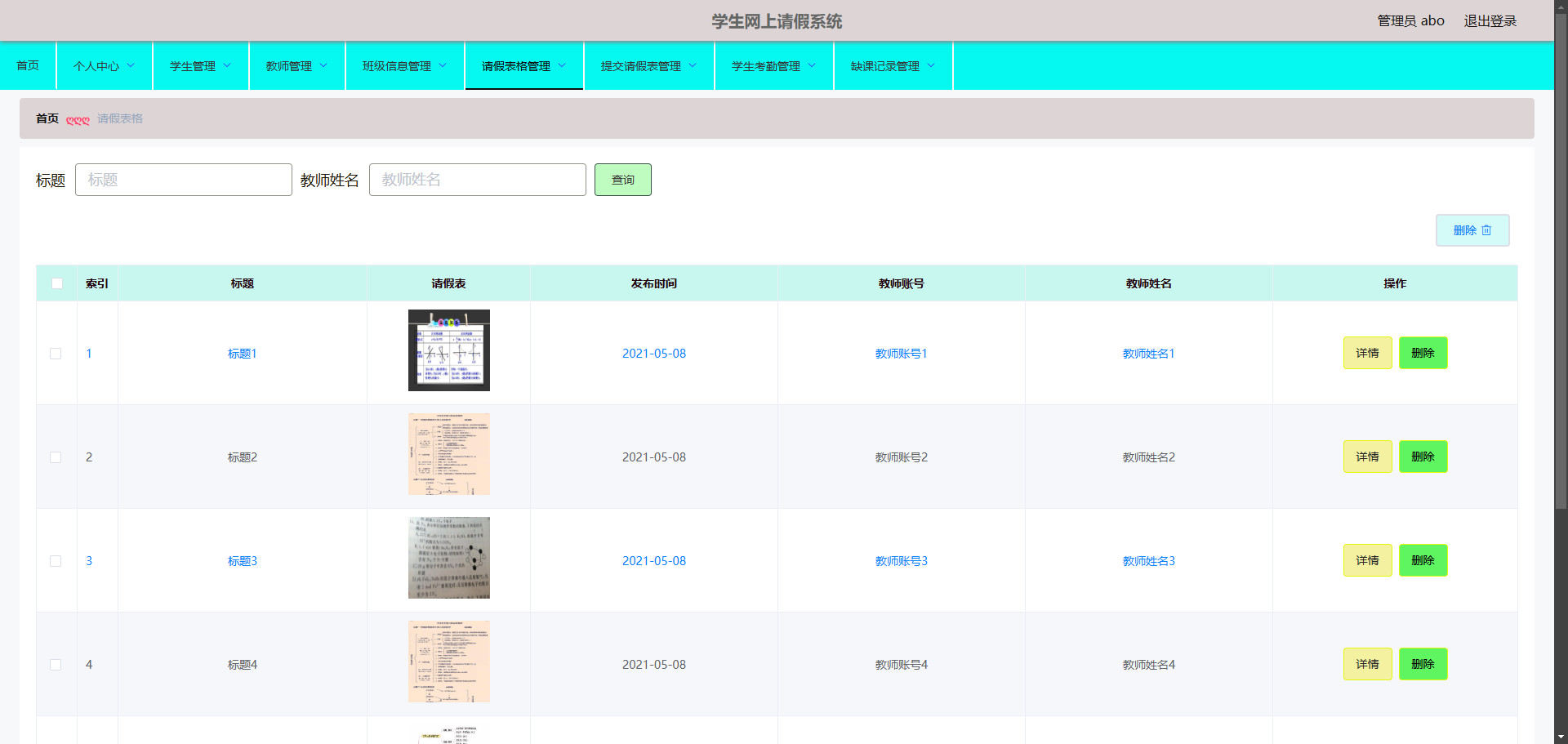Click 详情 button for 标题4 row
The height and width of the screenshot is (744, 1568).
coord(1368,664)
